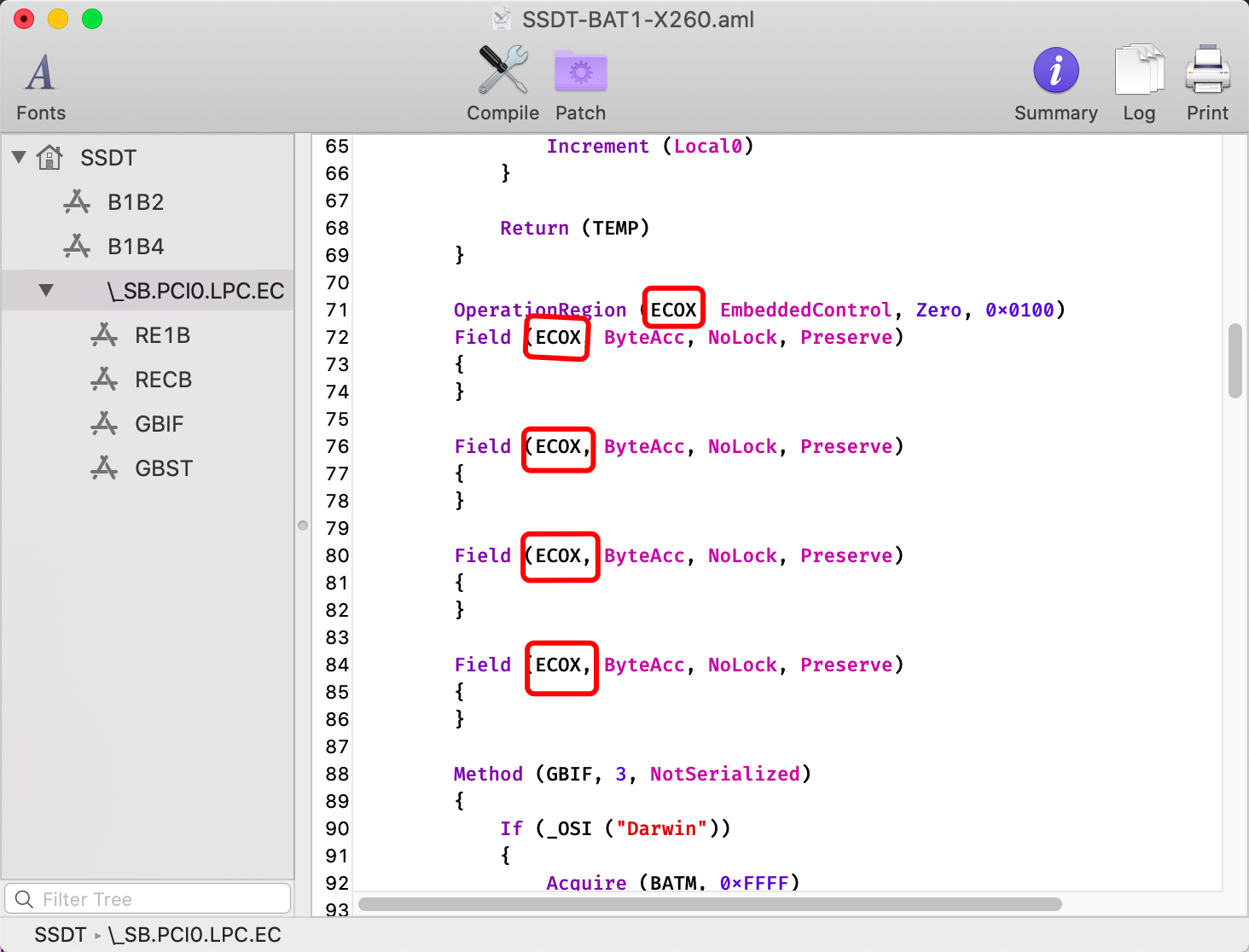The height and width of the screenshot is (952, 1249).
Task: Click ByteAcc on line 76
Action: click(644, 446)
